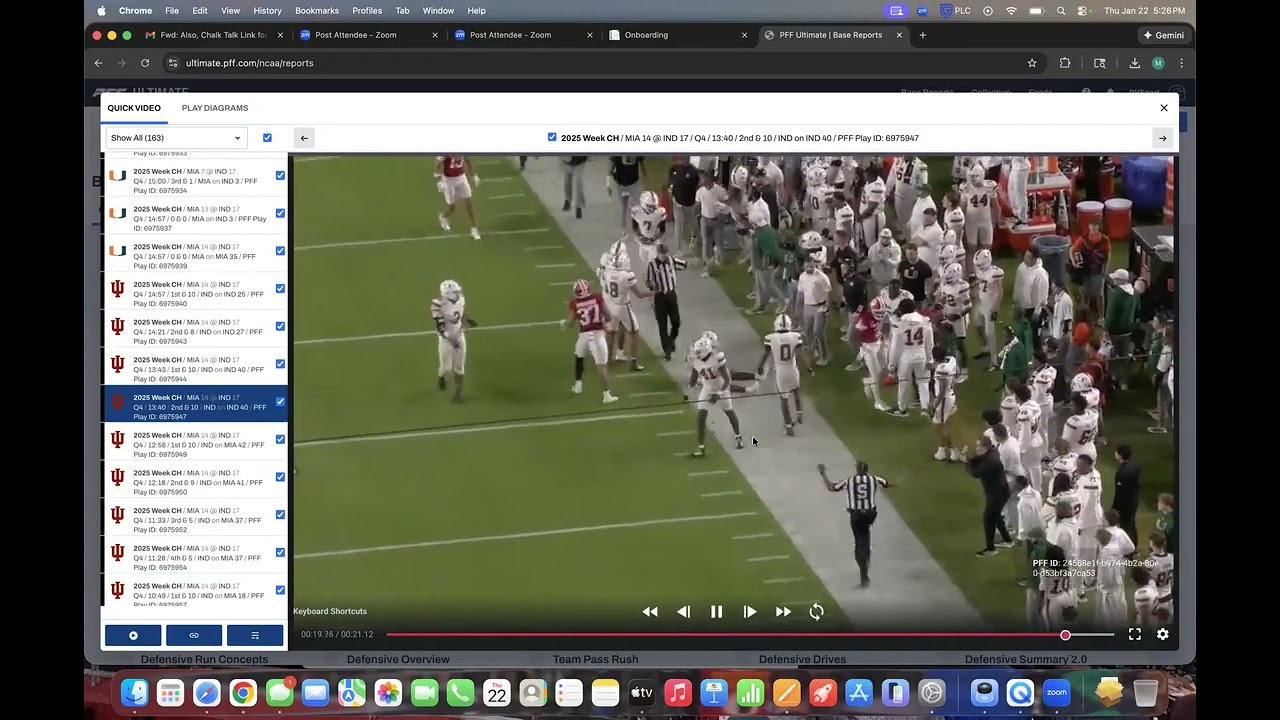Uncheck play ID 6975950 checkbox
Image resolution: width=1280 pixels, height=720 pixels.
(280, 477)
